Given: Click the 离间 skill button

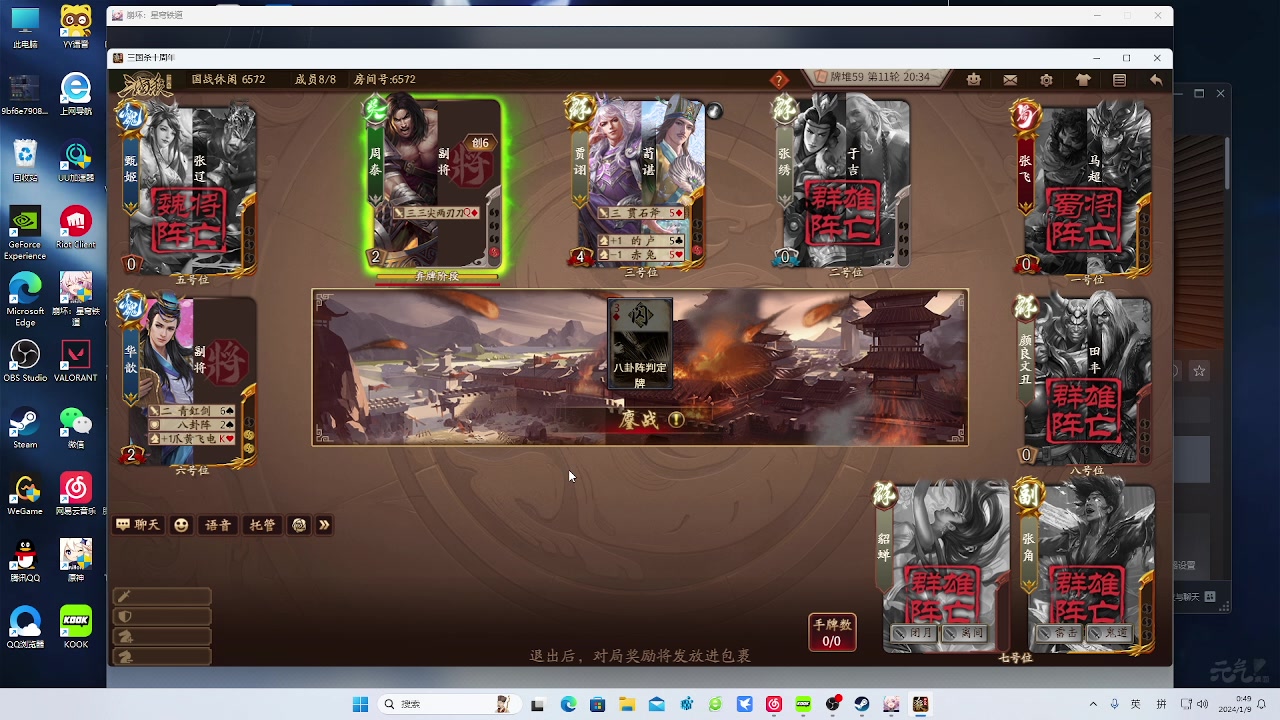Looking at the screenshot, I should (x=964, y=633).
